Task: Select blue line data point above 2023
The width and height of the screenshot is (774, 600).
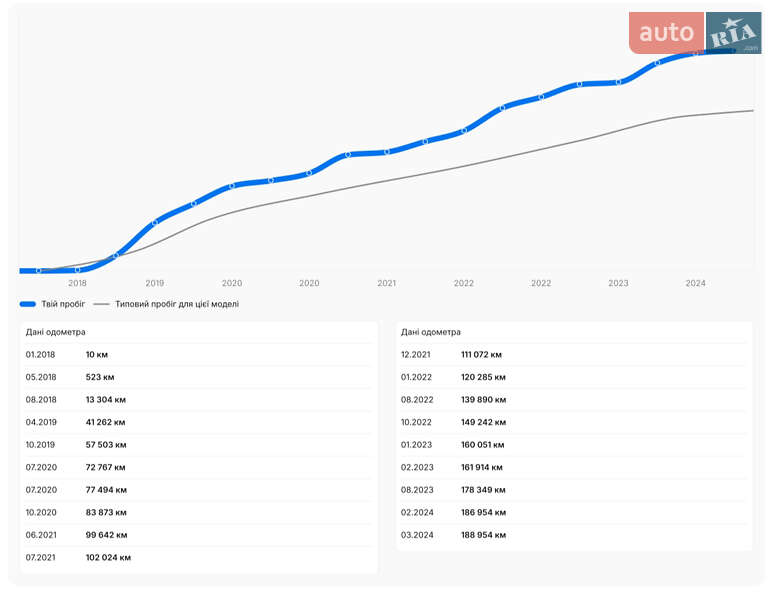Action: pos(619,82)
